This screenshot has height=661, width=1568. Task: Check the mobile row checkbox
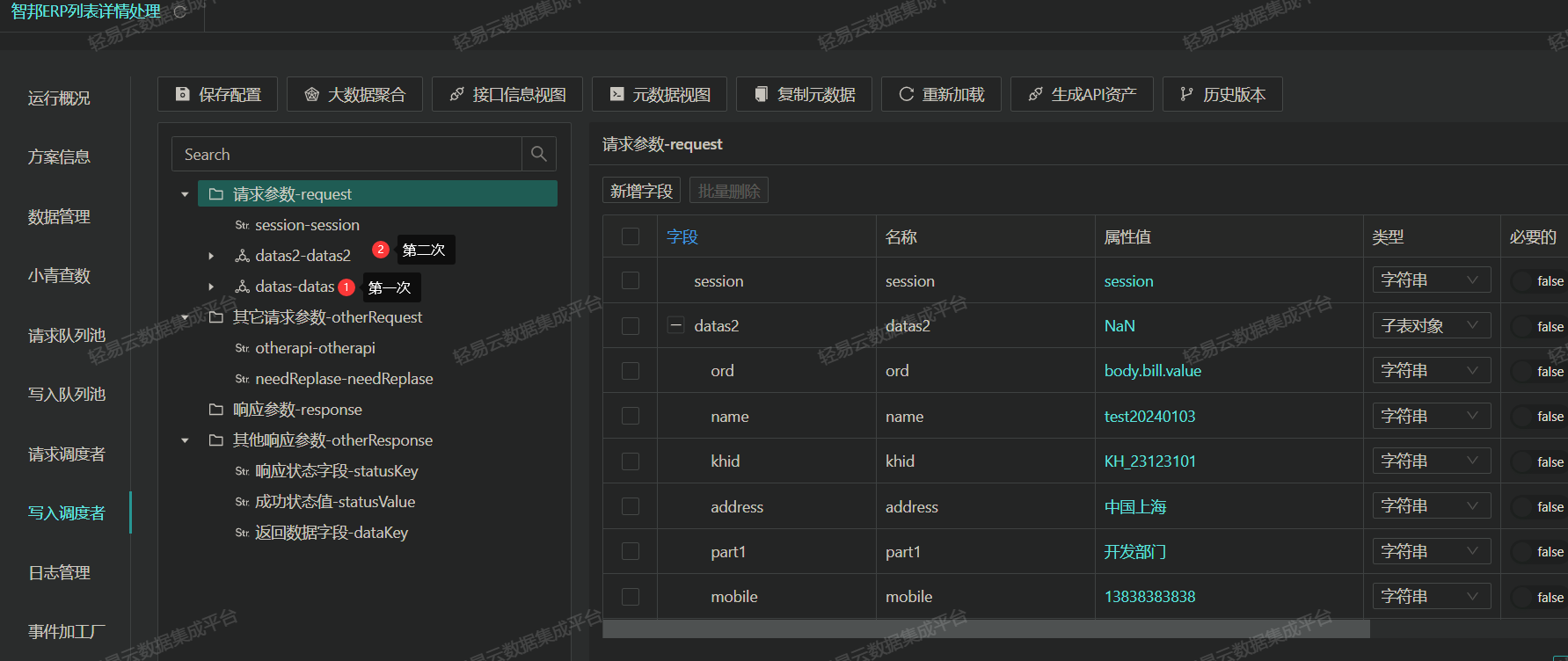631,597
